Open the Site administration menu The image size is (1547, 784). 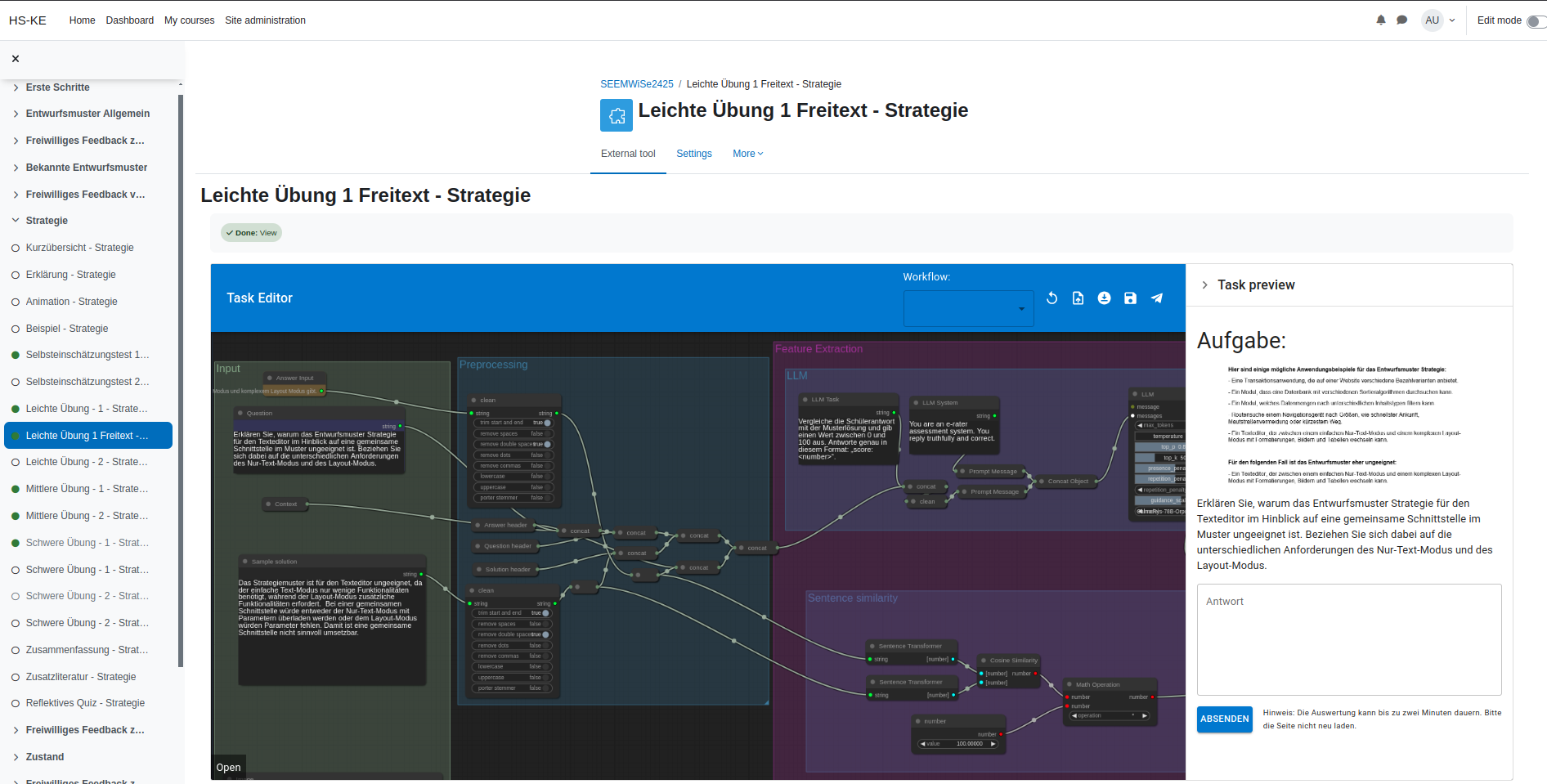point(265,20)
